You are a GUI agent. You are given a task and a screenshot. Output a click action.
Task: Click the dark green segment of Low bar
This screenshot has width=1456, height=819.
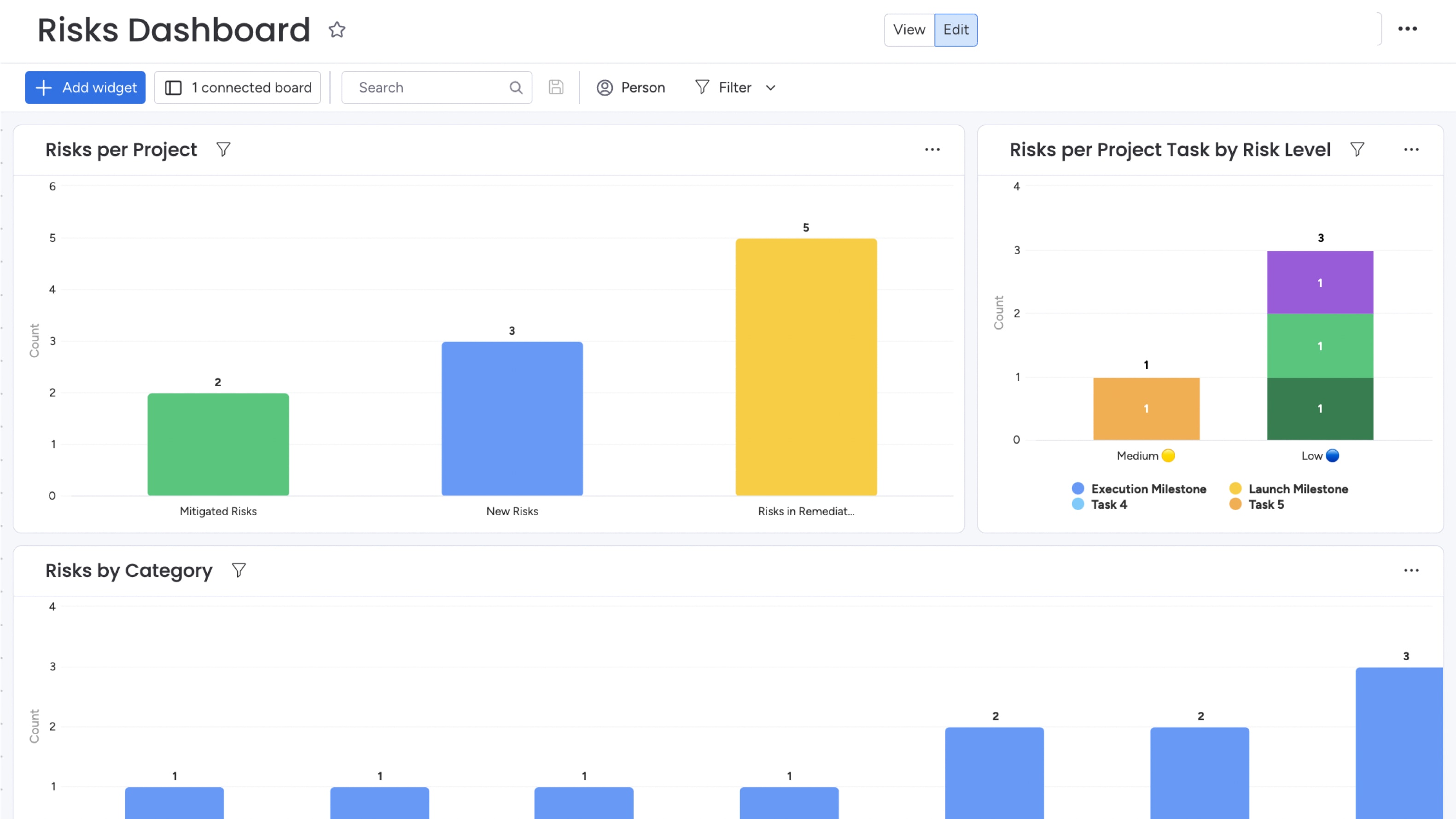click(x=1320, y=409)
